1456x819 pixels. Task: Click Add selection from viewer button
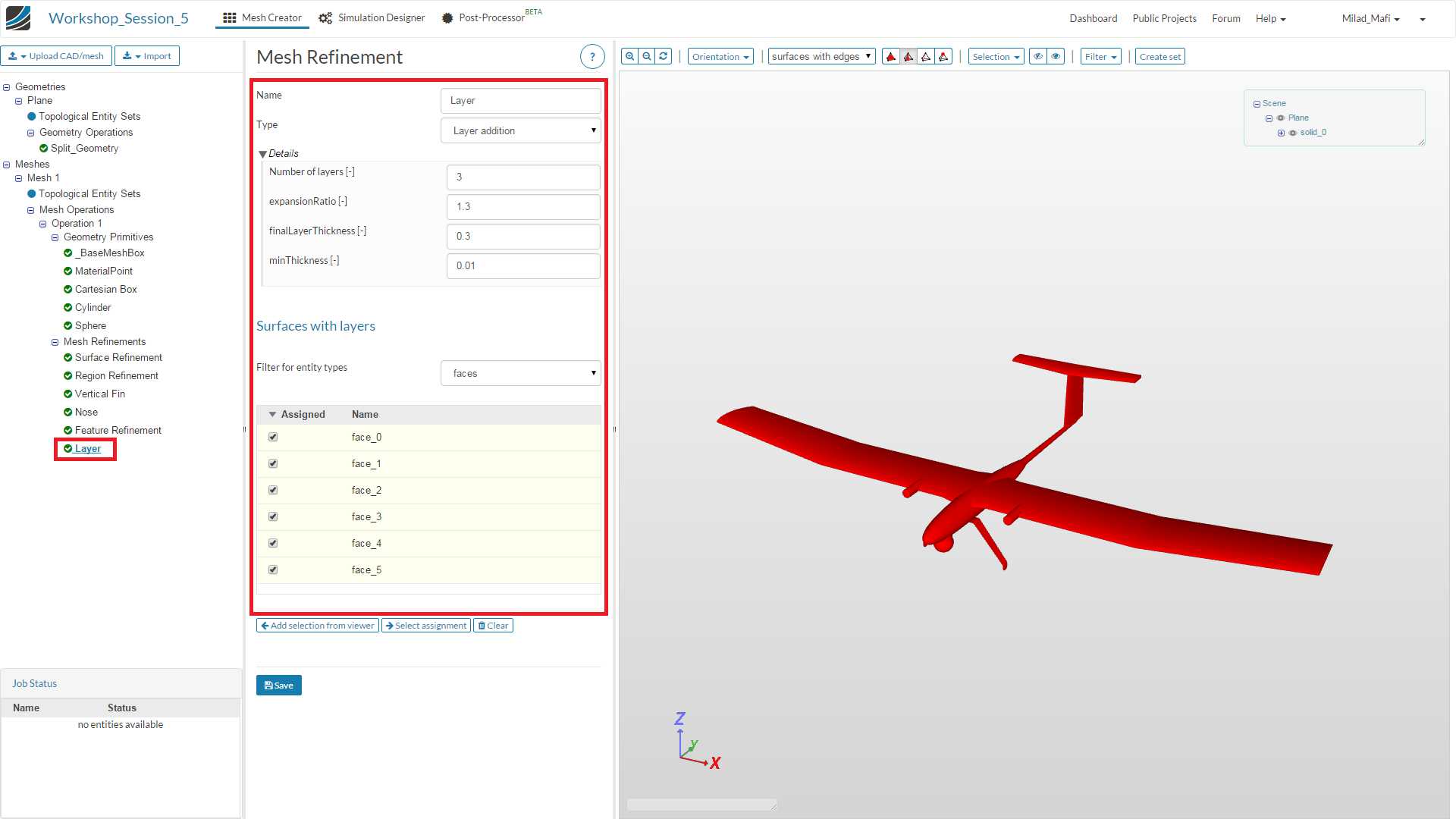(x=318, y=626)
